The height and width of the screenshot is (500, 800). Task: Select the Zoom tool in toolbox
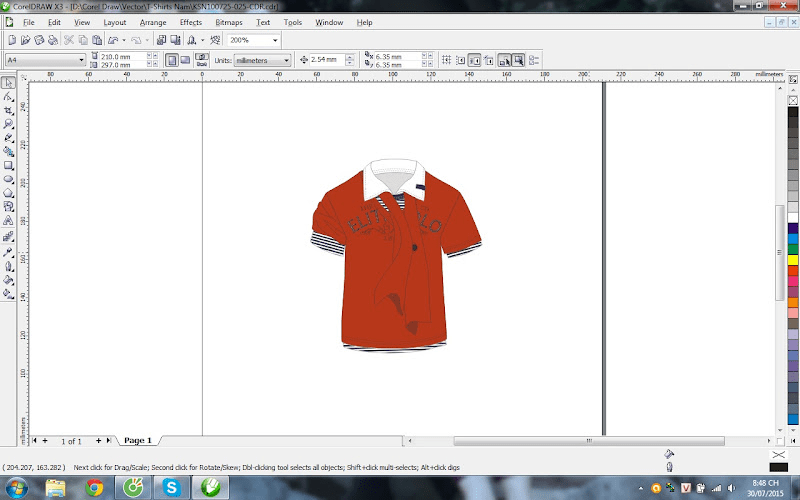point(8,124)
